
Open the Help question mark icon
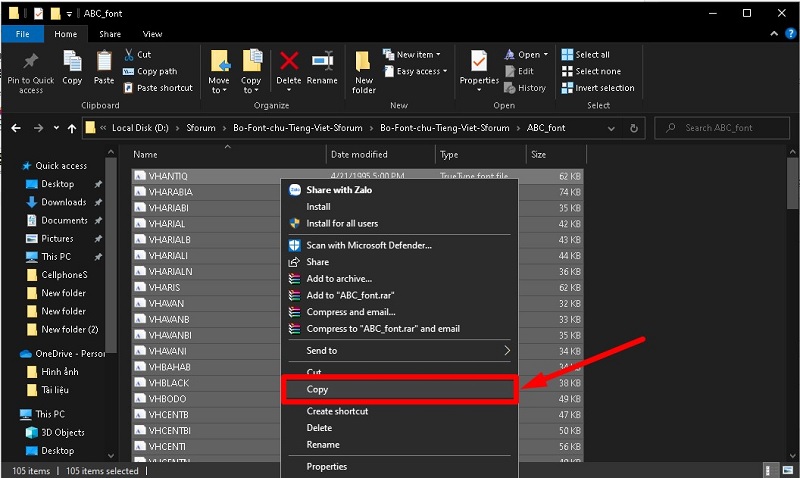790,34
